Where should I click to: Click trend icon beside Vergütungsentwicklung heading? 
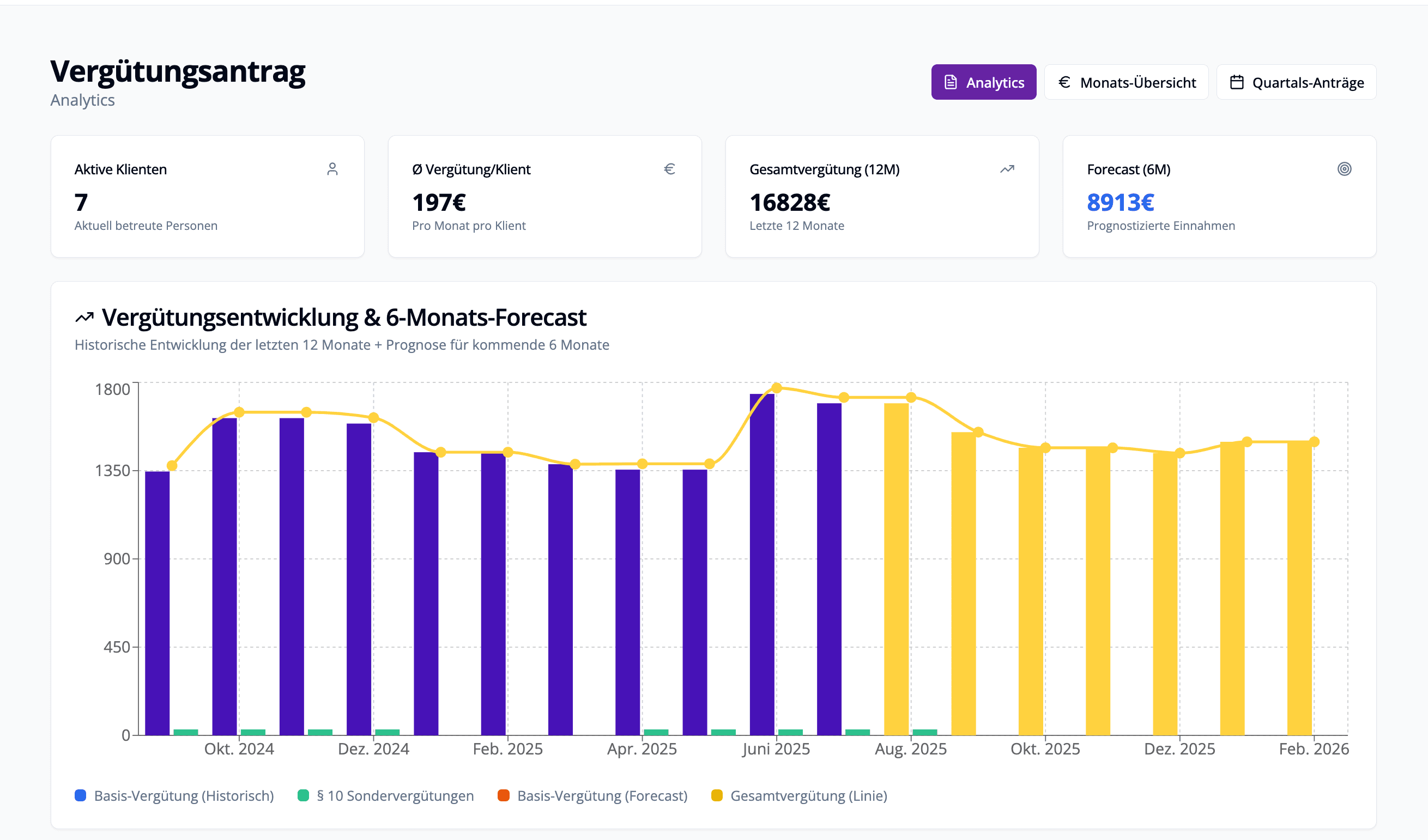pos(84,317)
